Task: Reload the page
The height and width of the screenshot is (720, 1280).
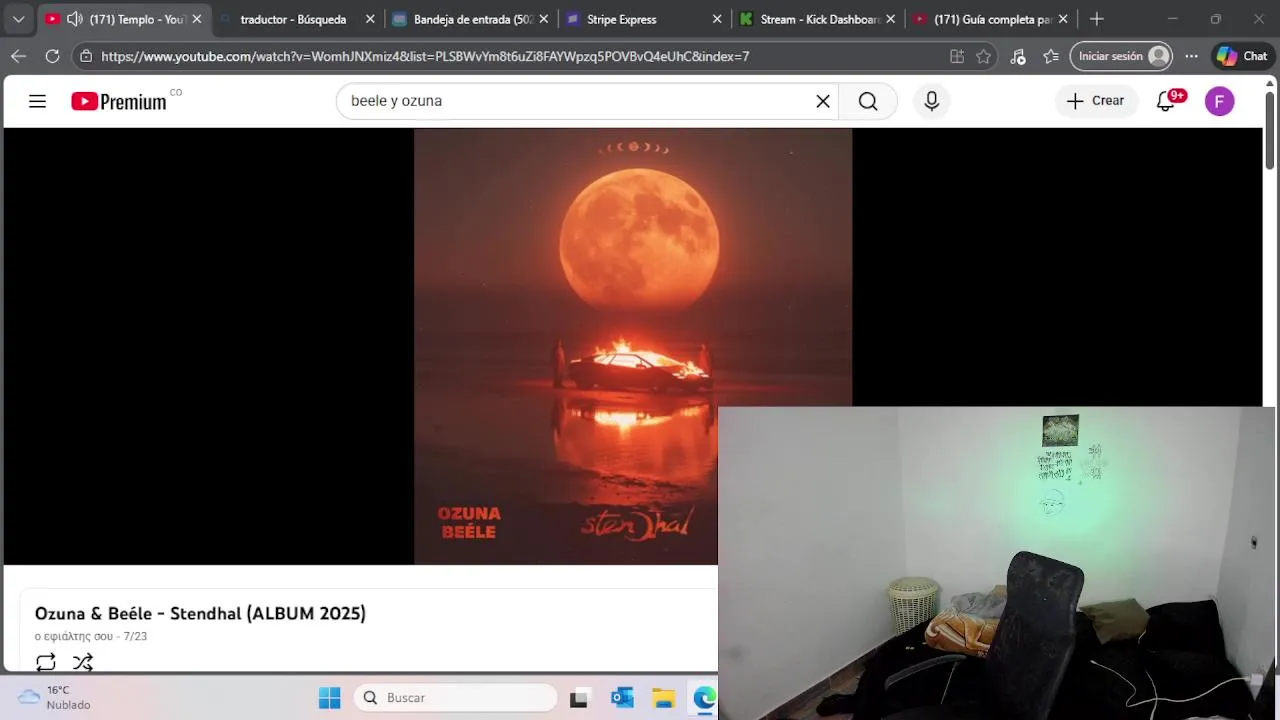Action: (52, 56)
